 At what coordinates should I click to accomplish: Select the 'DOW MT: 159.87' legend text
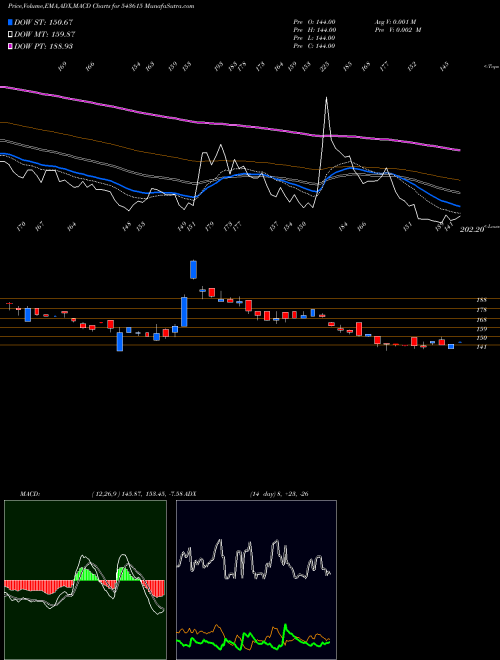tap(45, 35)
